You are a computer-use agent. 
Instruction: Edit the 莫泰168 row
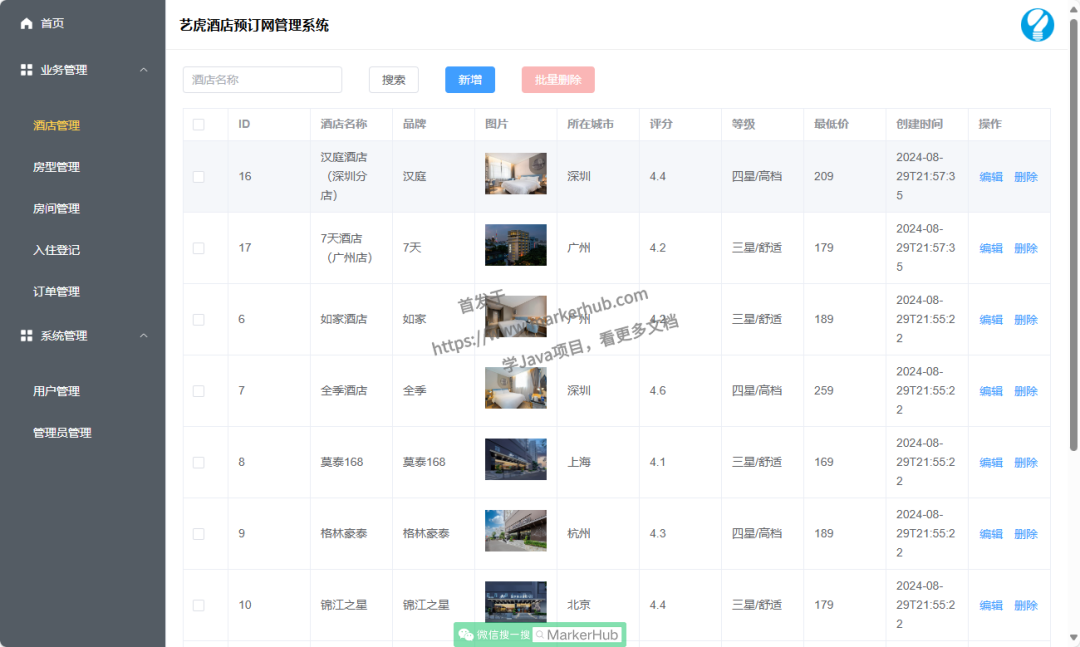pyautogui.click(x=990, y=462)
